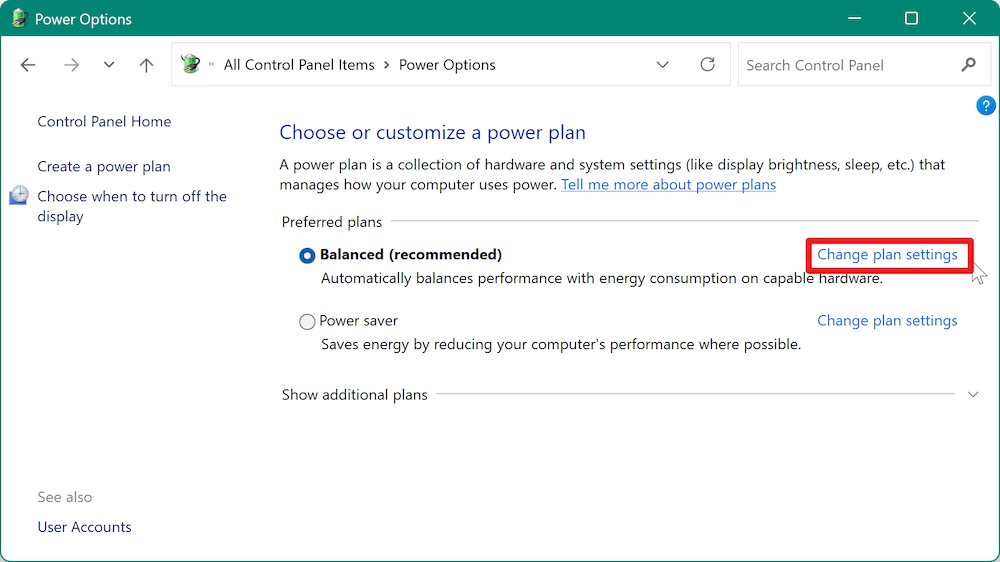The image size is (1000, 562).
Task: Click 'Saves energy by reducing' description text
Action: point(561,344)
